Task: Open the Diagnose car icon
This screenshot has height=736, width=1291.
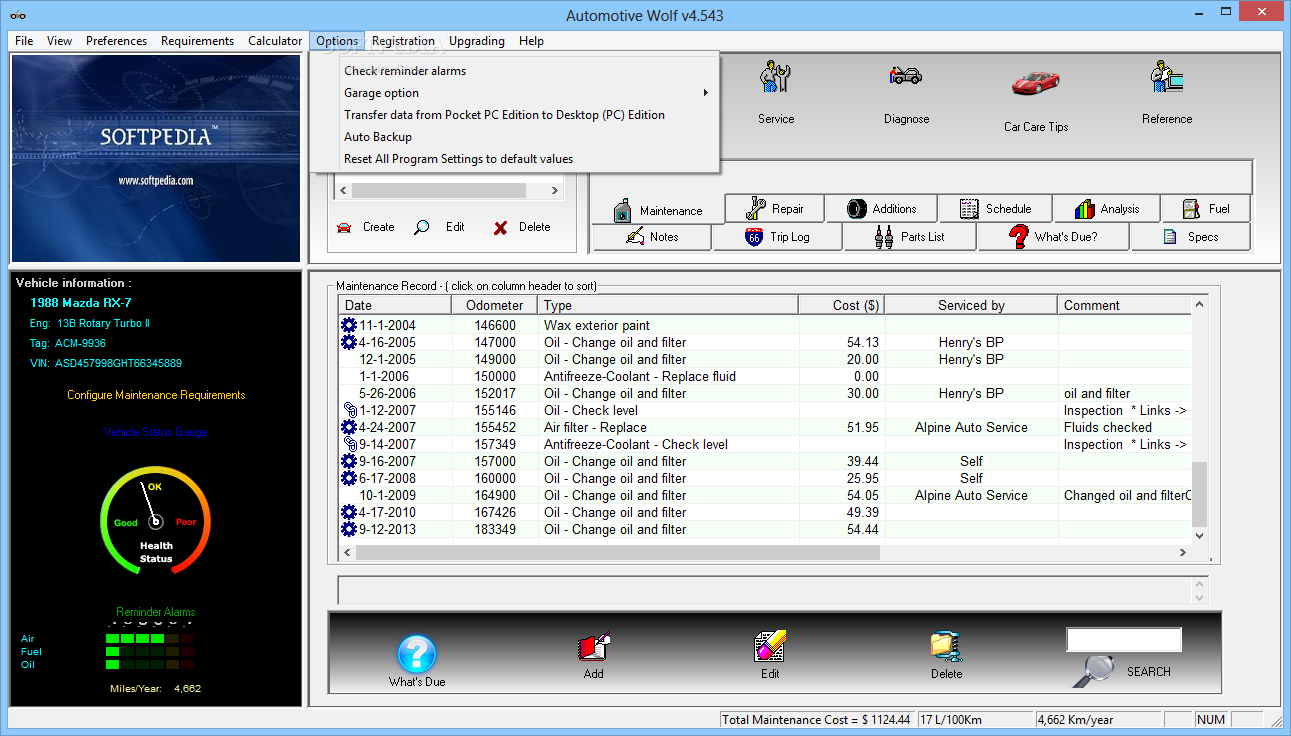Action: [x=906, y=76]
